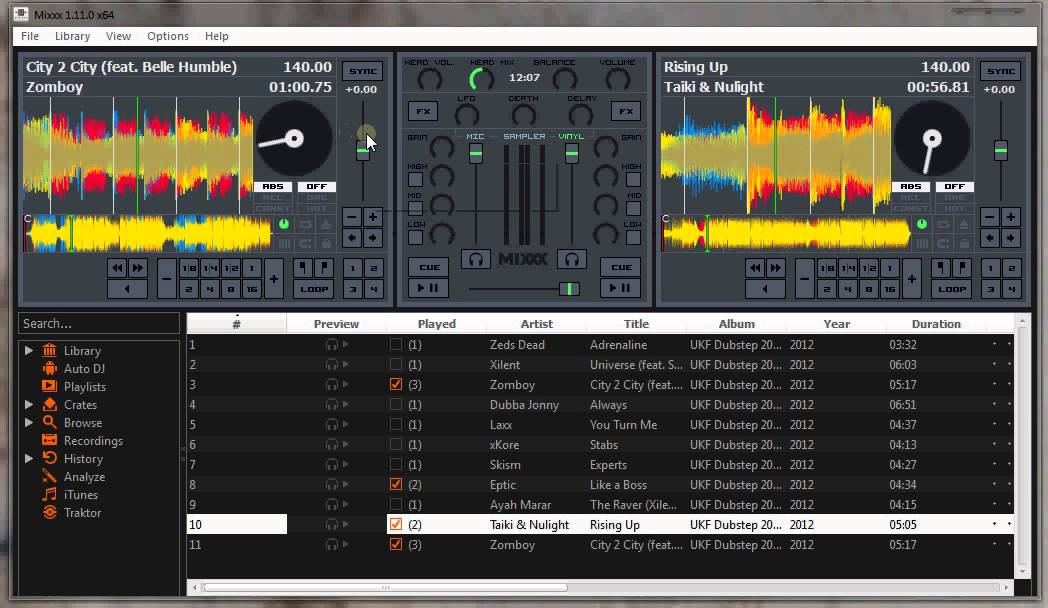Click right deck reverse playback button
Viewport: 1048px width, 608px height.
tap(765, 289)
